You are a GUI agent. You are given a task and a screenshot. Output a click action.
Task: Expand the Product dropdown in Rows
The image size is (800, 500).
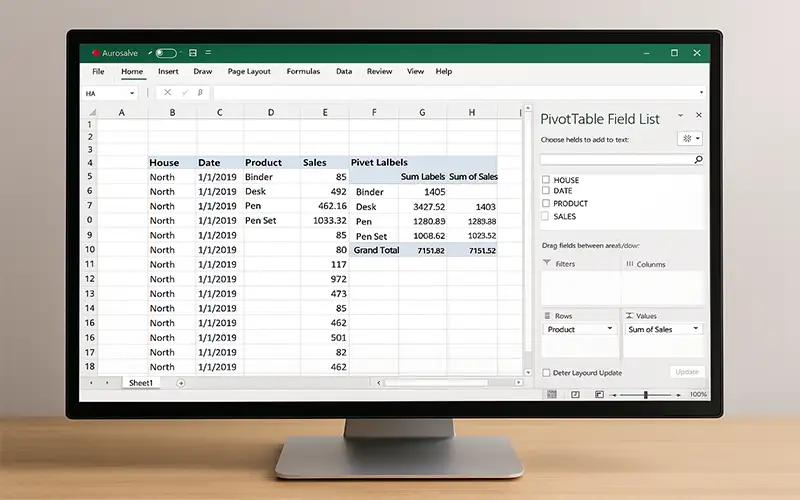tap(609, 329)
